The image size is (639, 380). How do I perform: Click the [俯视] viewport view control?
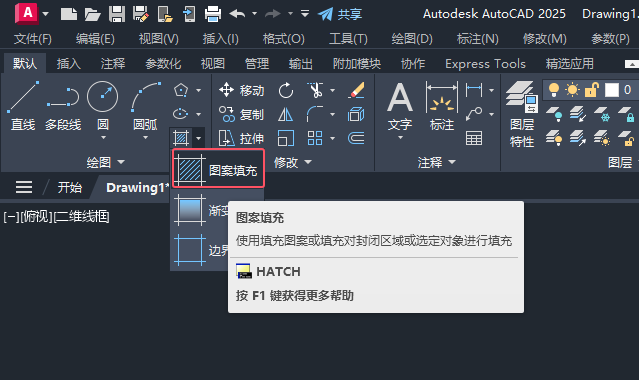36,217
